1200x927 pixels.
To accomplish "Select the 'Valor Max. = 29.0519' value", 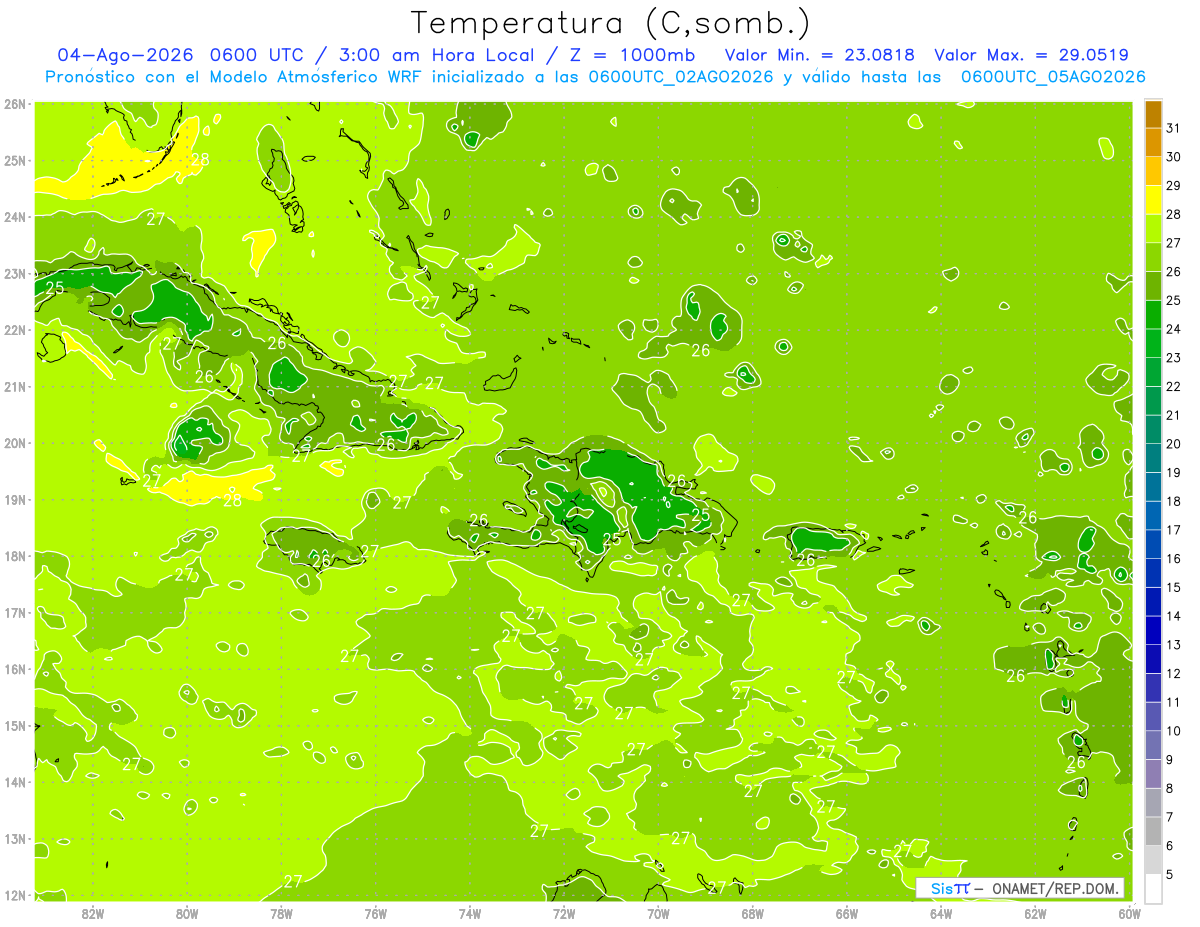I will coord(1031,55).
